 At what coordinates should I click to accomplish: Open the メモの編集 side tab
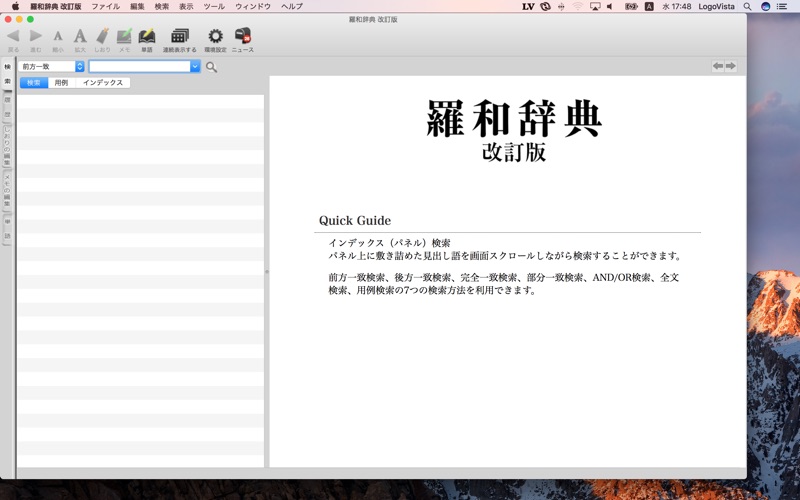pyautogui.click(x=7, y=190)
